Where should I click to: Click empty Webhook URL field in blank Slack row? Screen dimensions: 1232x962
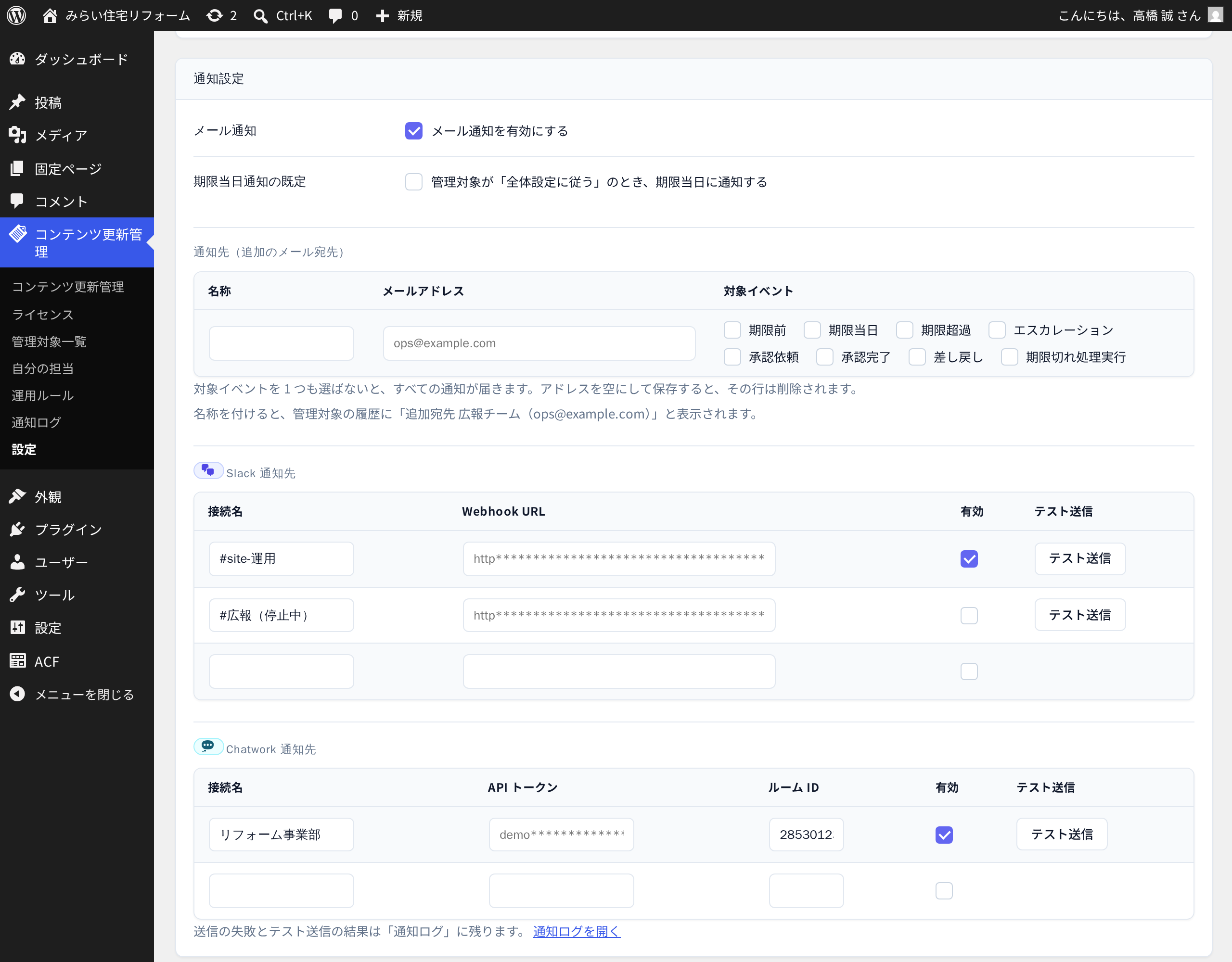tap(619, 671)
